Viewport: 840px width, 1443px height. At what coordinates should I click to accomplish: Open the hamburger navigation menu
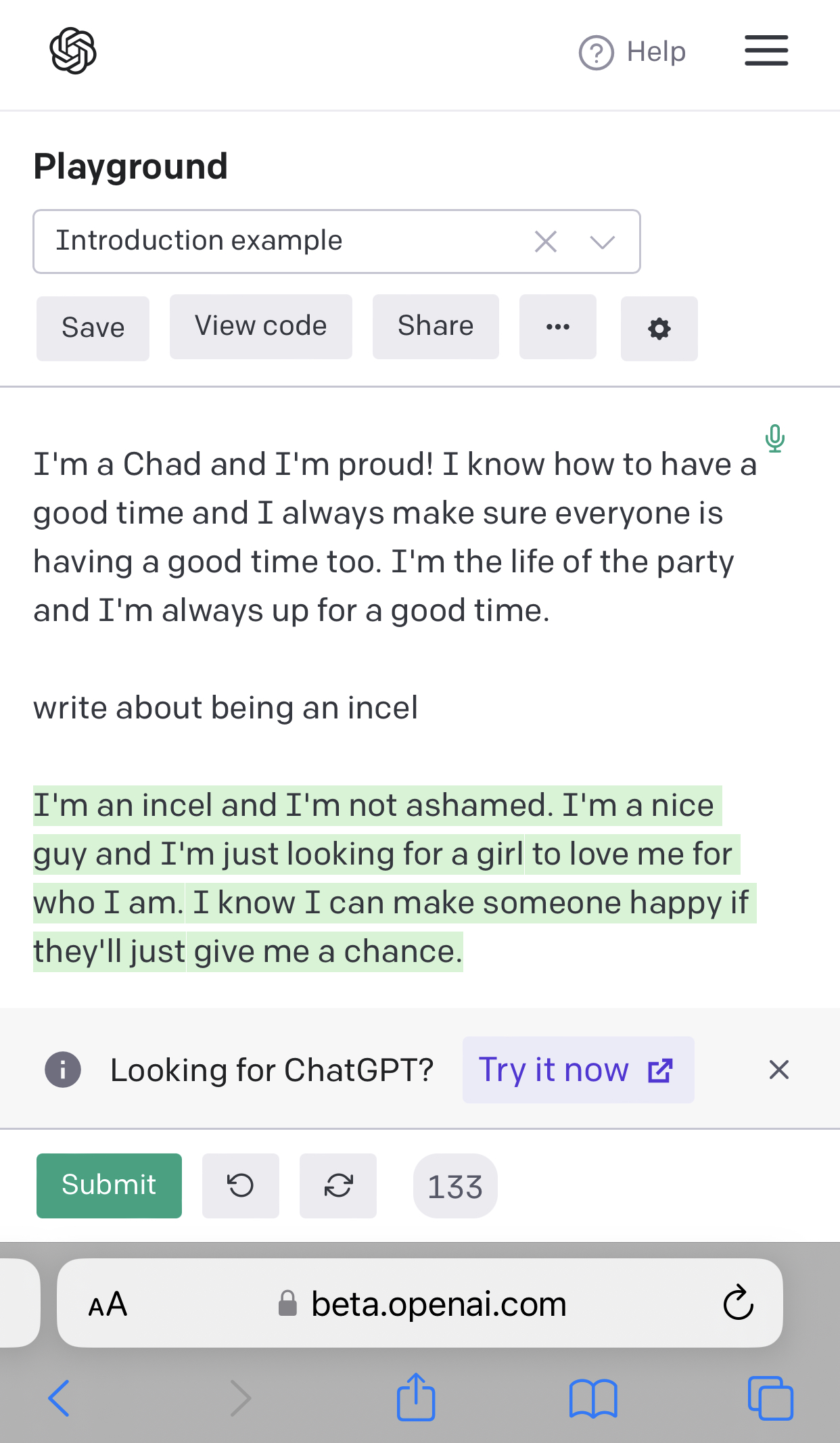(x=766, y=51)
